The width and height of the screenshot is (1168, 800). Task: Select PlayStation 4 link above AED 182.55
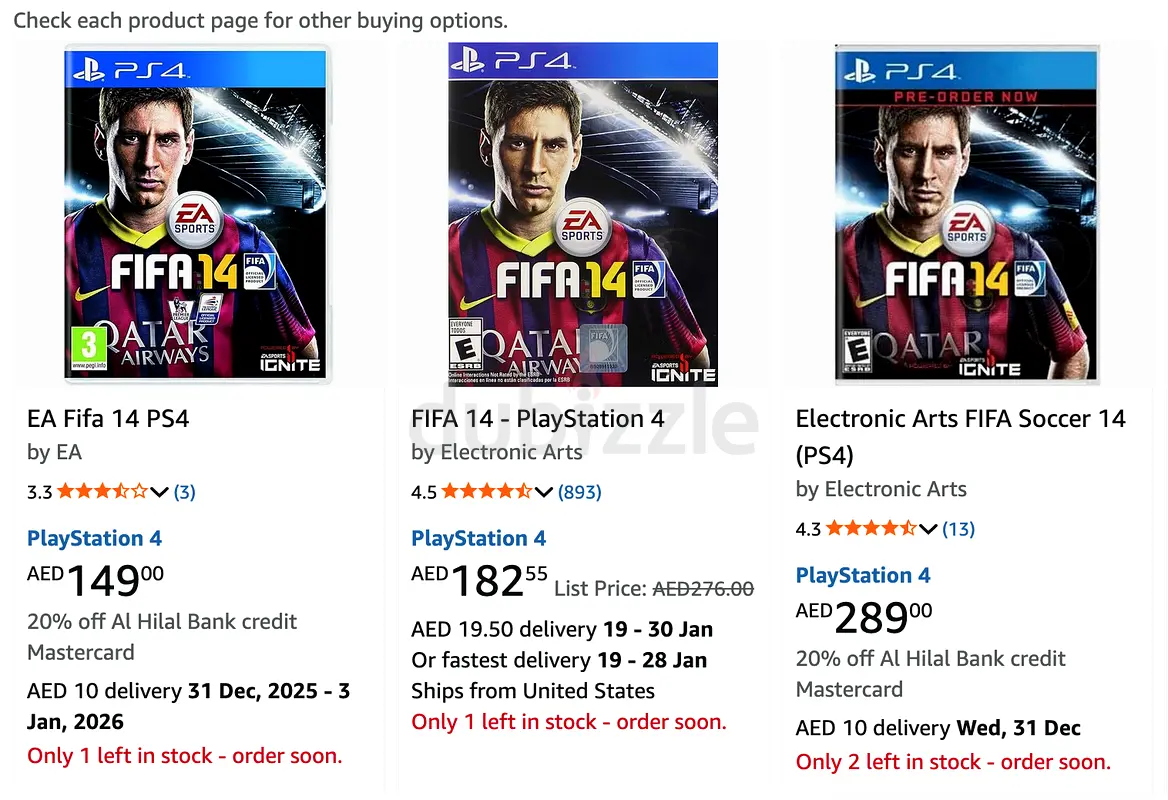point(478,538)
